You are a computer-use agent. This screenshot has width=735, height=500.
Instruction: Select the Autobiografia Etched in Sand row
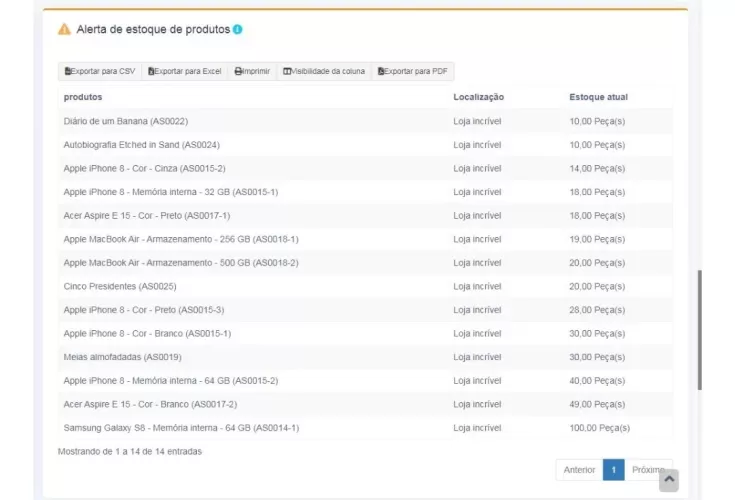141,145
